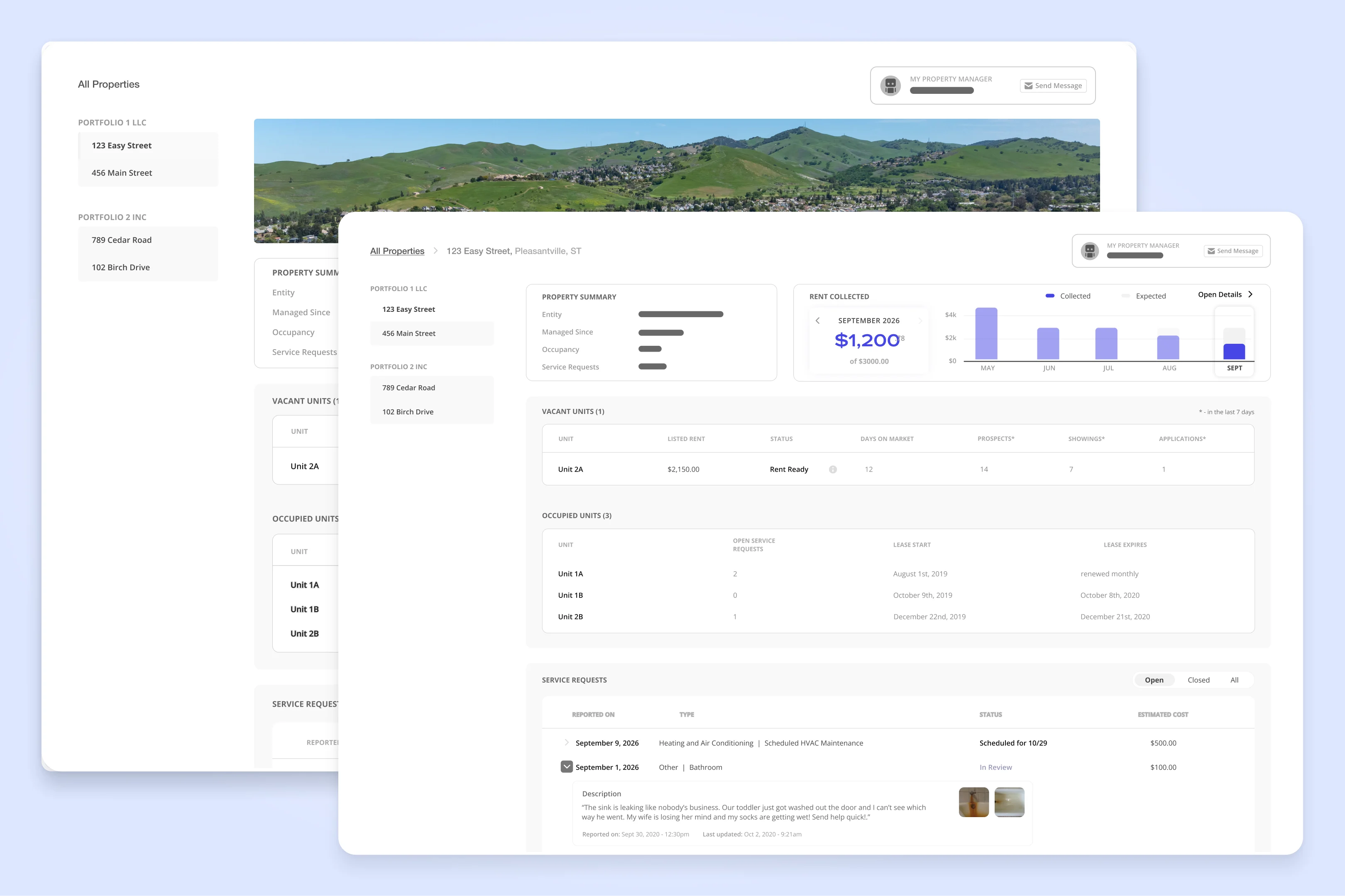Click the LISTED RENT column header
The image size is (1345, 896).
click(686, 439)
